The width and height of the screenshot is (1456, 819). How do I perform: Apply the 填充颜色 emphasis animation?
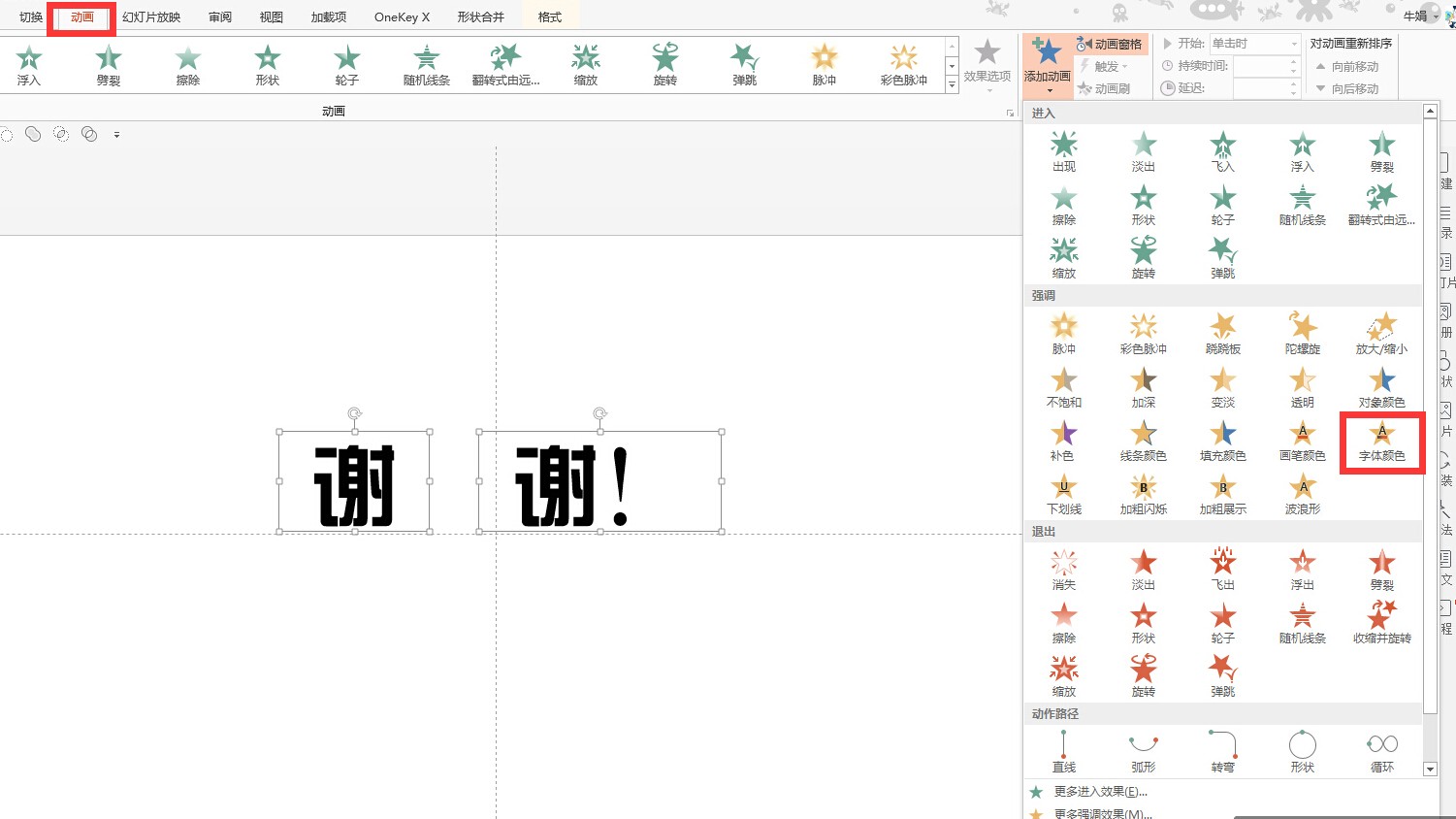tap(1222, 441)
